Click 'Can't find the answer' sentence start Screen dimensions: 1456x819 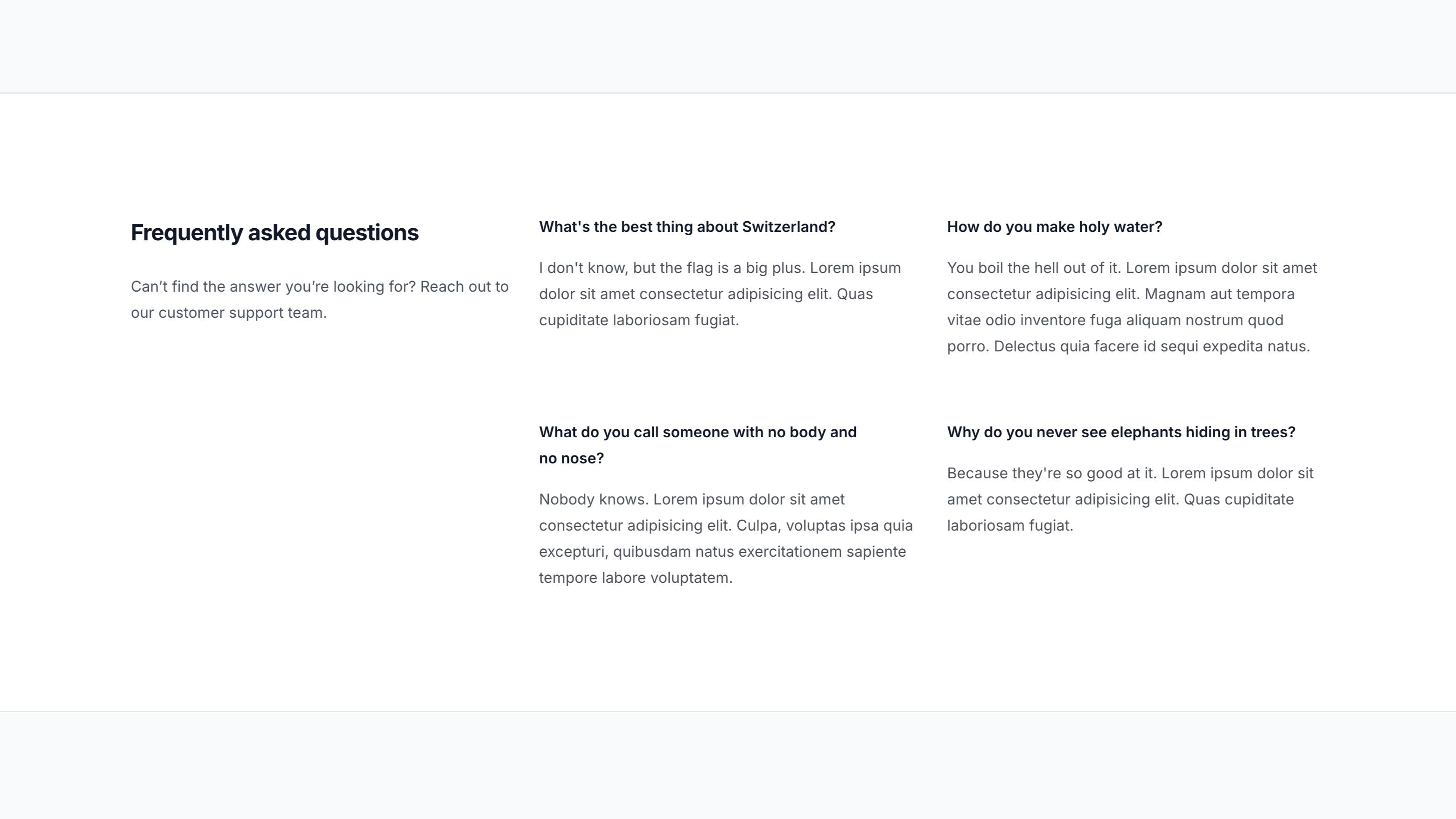(x=206, y=287)
